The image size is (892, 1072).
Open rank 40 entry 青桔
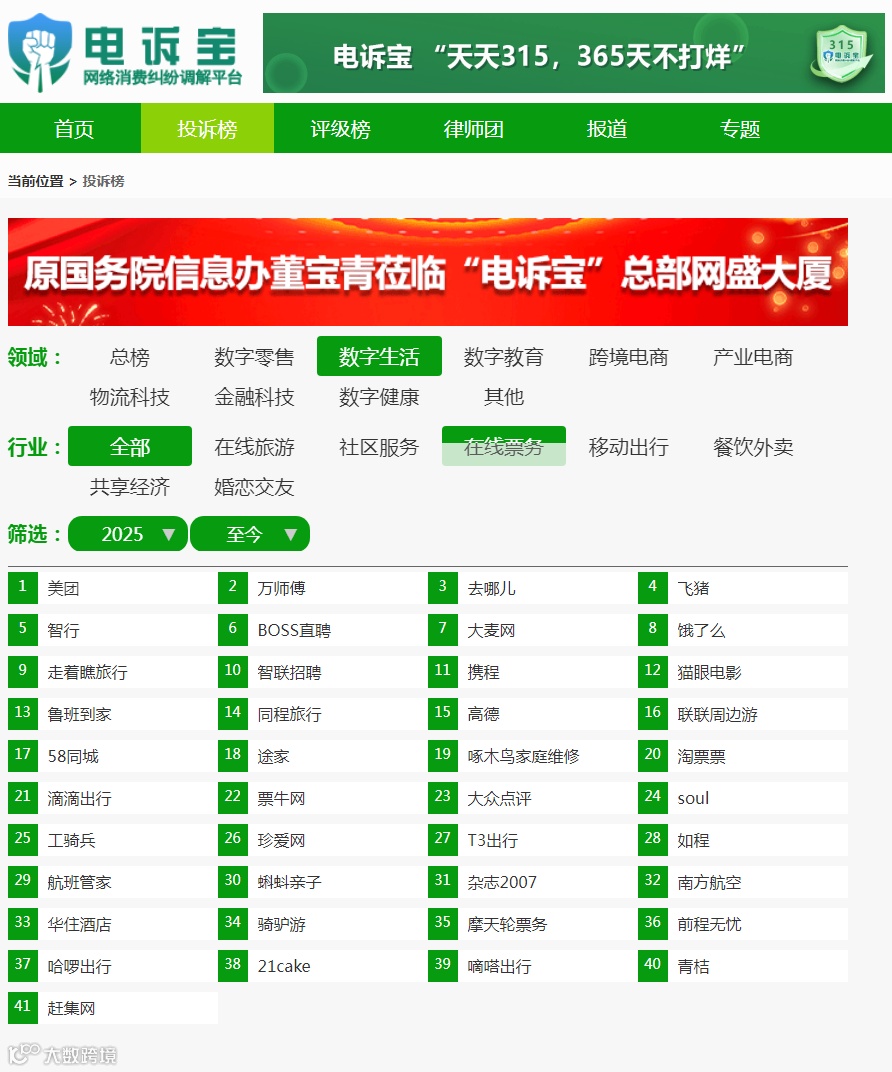[x=743, y=966]
